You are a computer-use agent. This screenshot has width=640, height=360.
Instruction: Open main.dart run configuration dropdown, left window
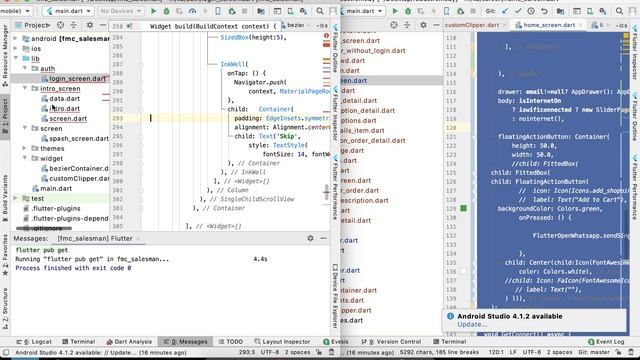coord(68,11)
